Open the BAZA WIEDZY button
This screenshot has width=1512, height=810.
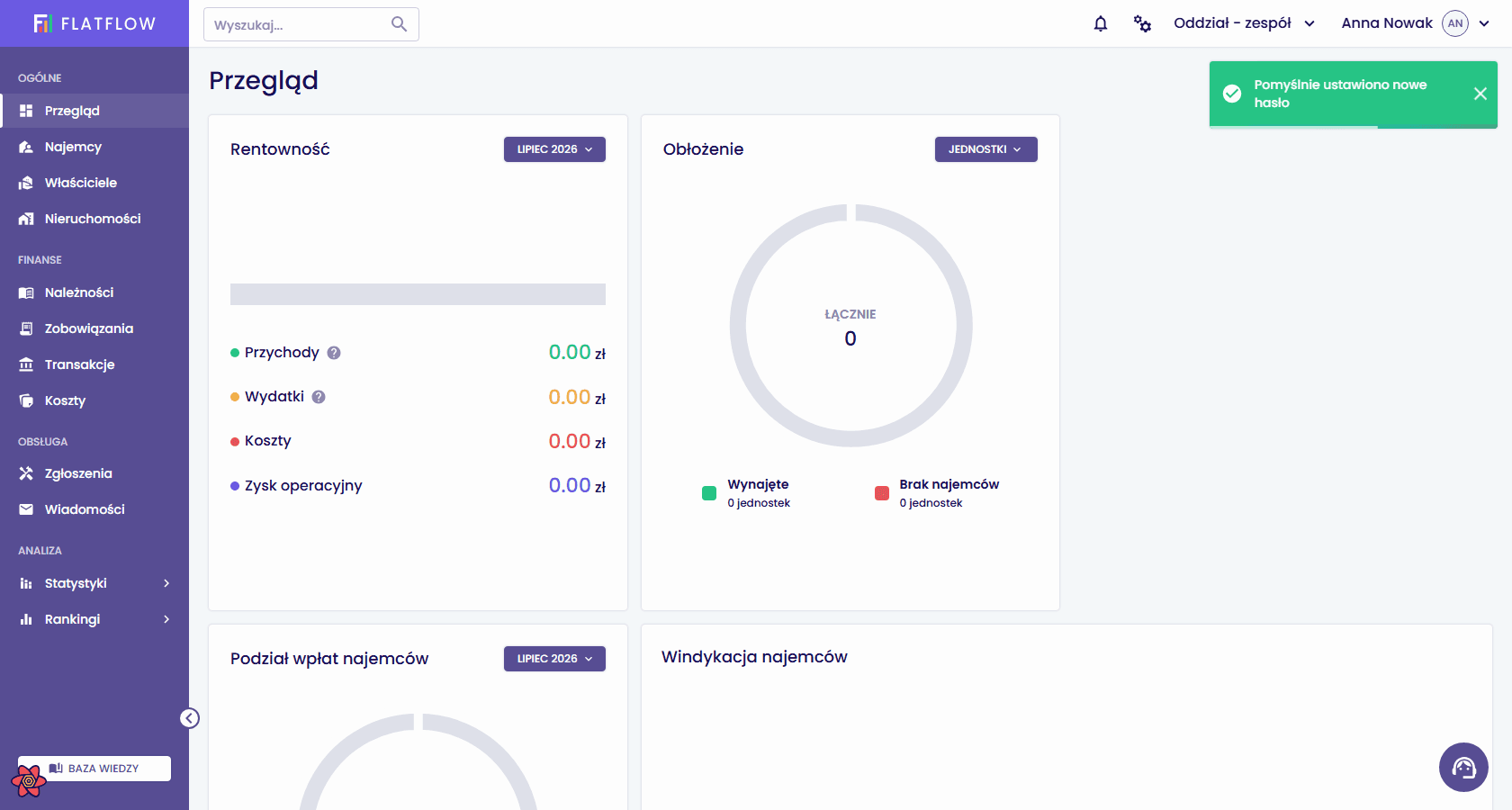pos(94,769)
